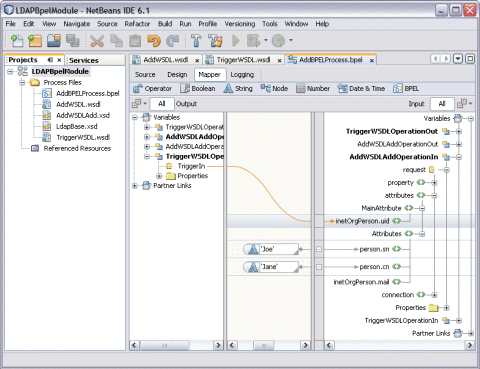480x369 pixels.
Task: Open the Profile Main Project dropdown arrow
Action: point(291,40)
